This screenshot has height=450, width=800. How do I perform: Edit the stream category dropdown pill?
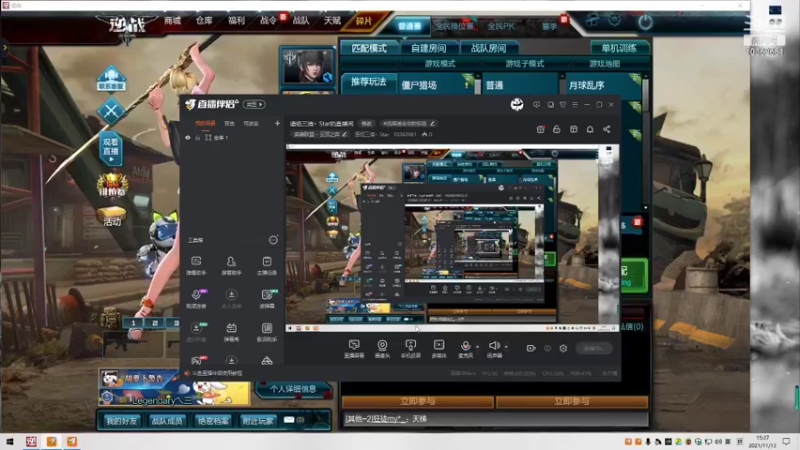click(320, 134)
